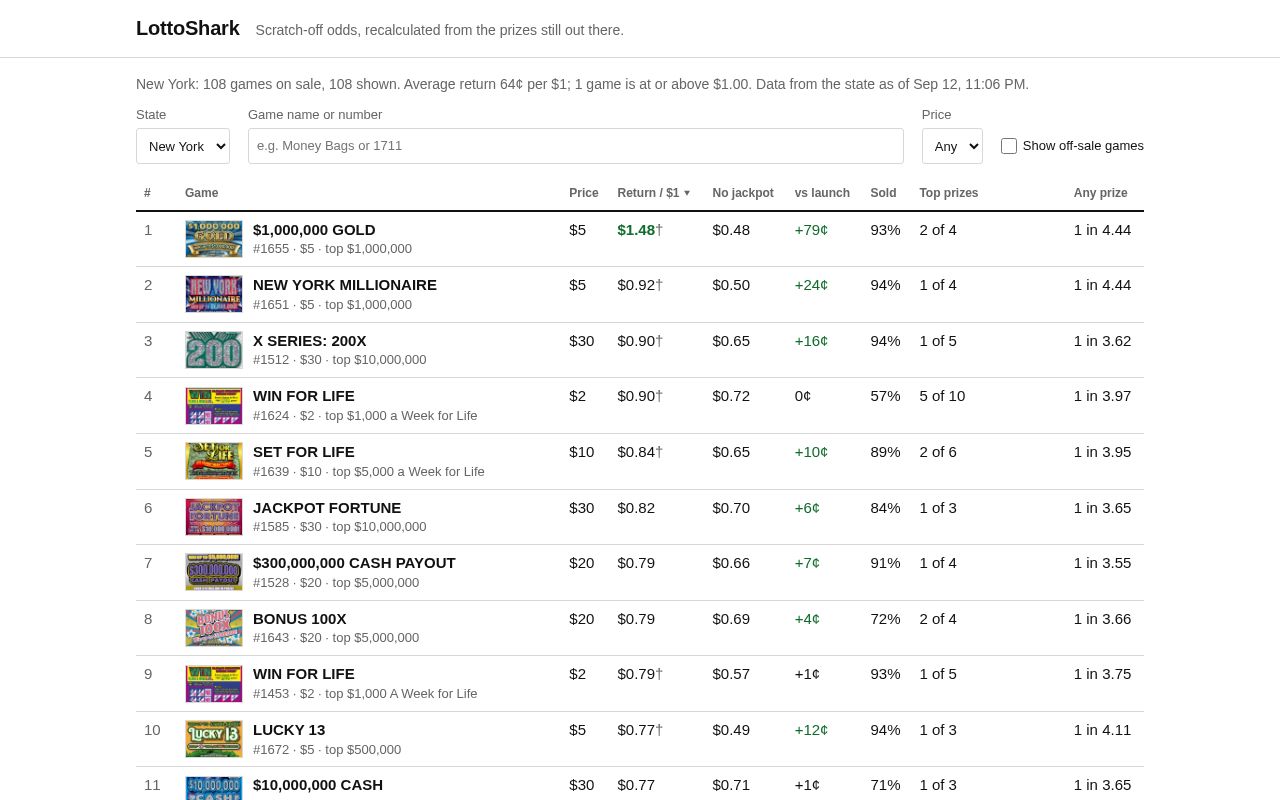Screen dimensions: 1280x800
Task: Select the SET FOR LIFE game title
Action: [304, 452]
